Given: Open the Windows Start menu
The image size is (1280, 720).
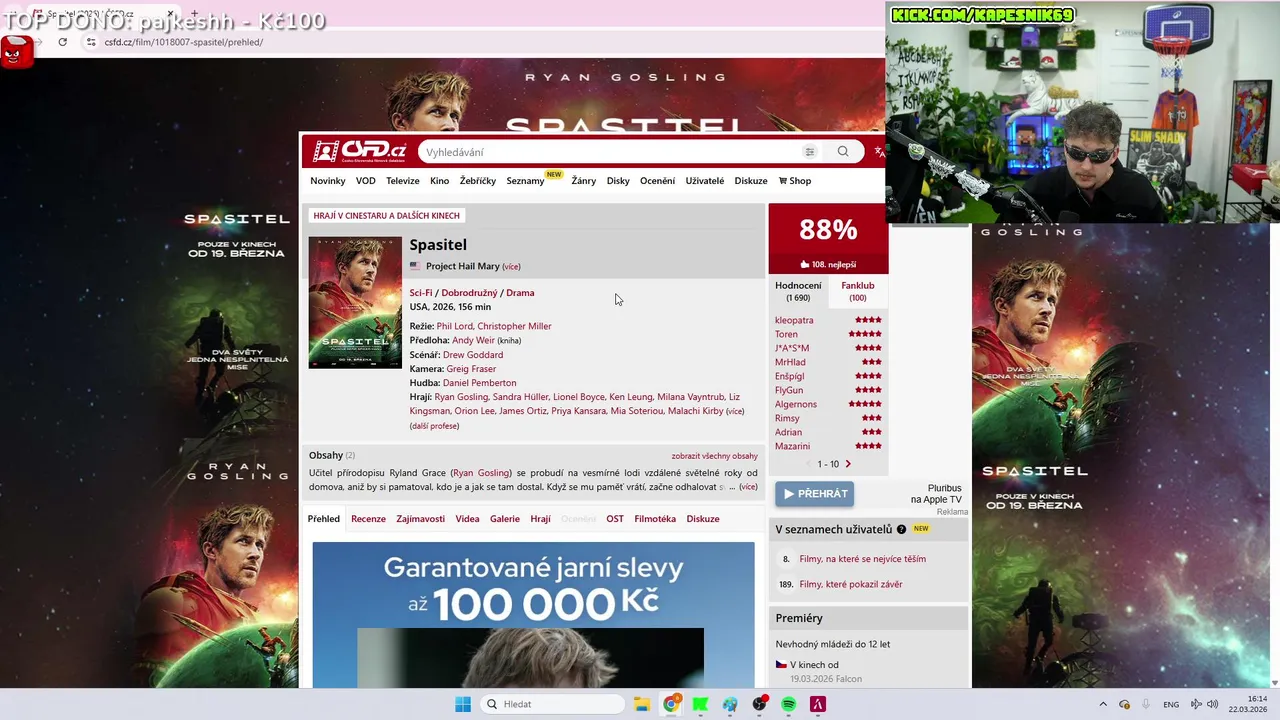Looking at the screenshot, I should (463, 704).
